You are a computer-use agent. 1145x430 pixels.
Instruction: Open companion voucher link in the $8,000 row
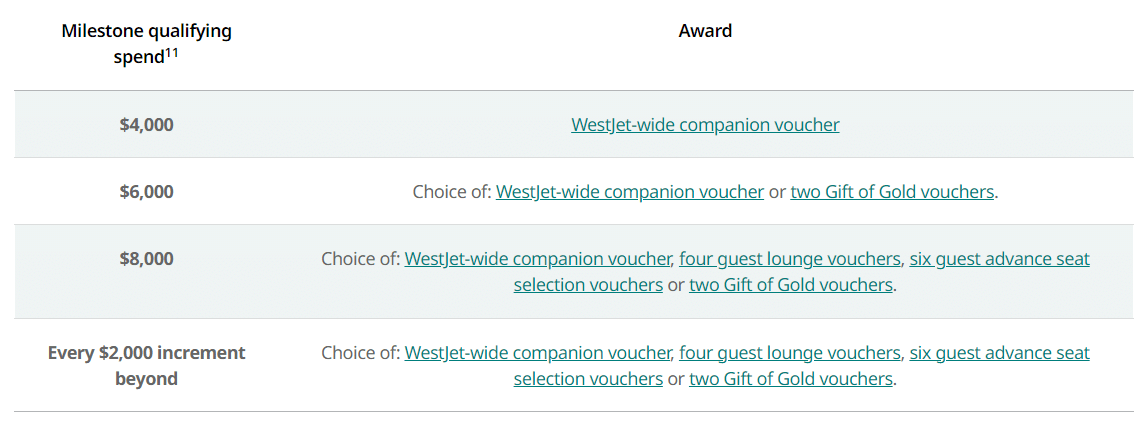pos(537,259)
